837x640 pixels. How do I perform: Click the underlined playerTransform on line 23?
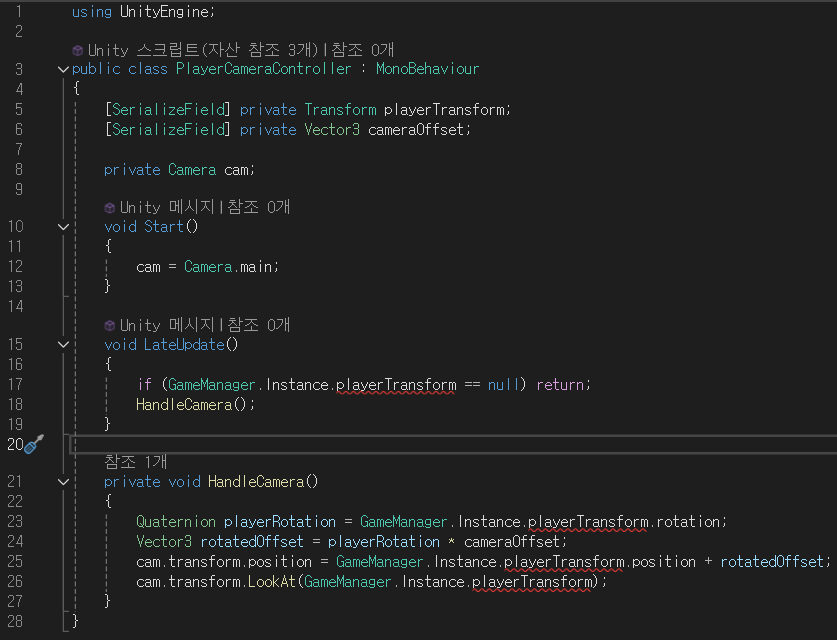588,521
